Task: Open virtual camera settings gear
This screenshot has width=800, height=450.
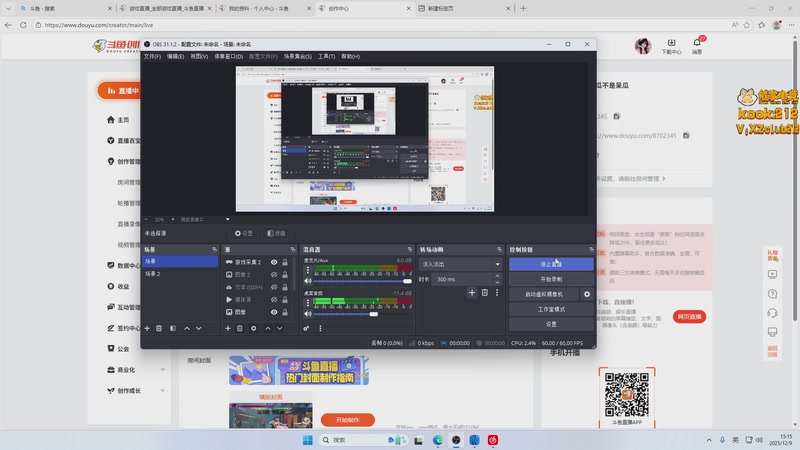Action: point(587,294)
